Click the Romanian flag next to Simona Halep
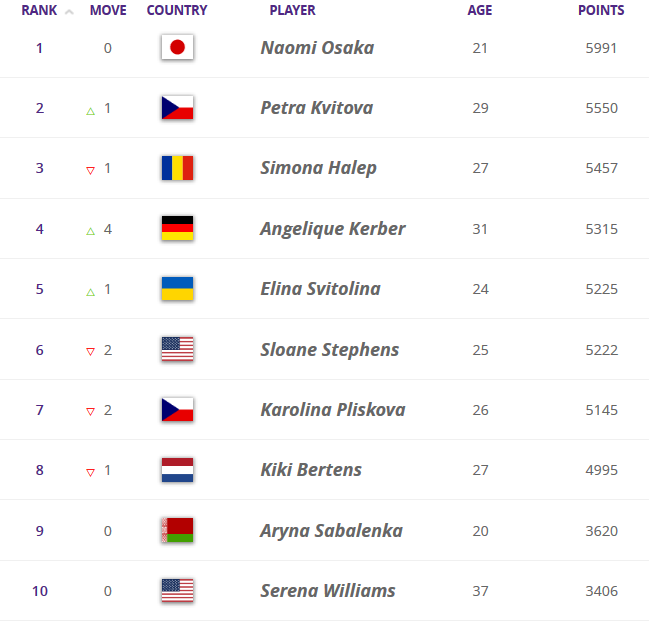Screen dimensions: 649x623 coord(177,168)
